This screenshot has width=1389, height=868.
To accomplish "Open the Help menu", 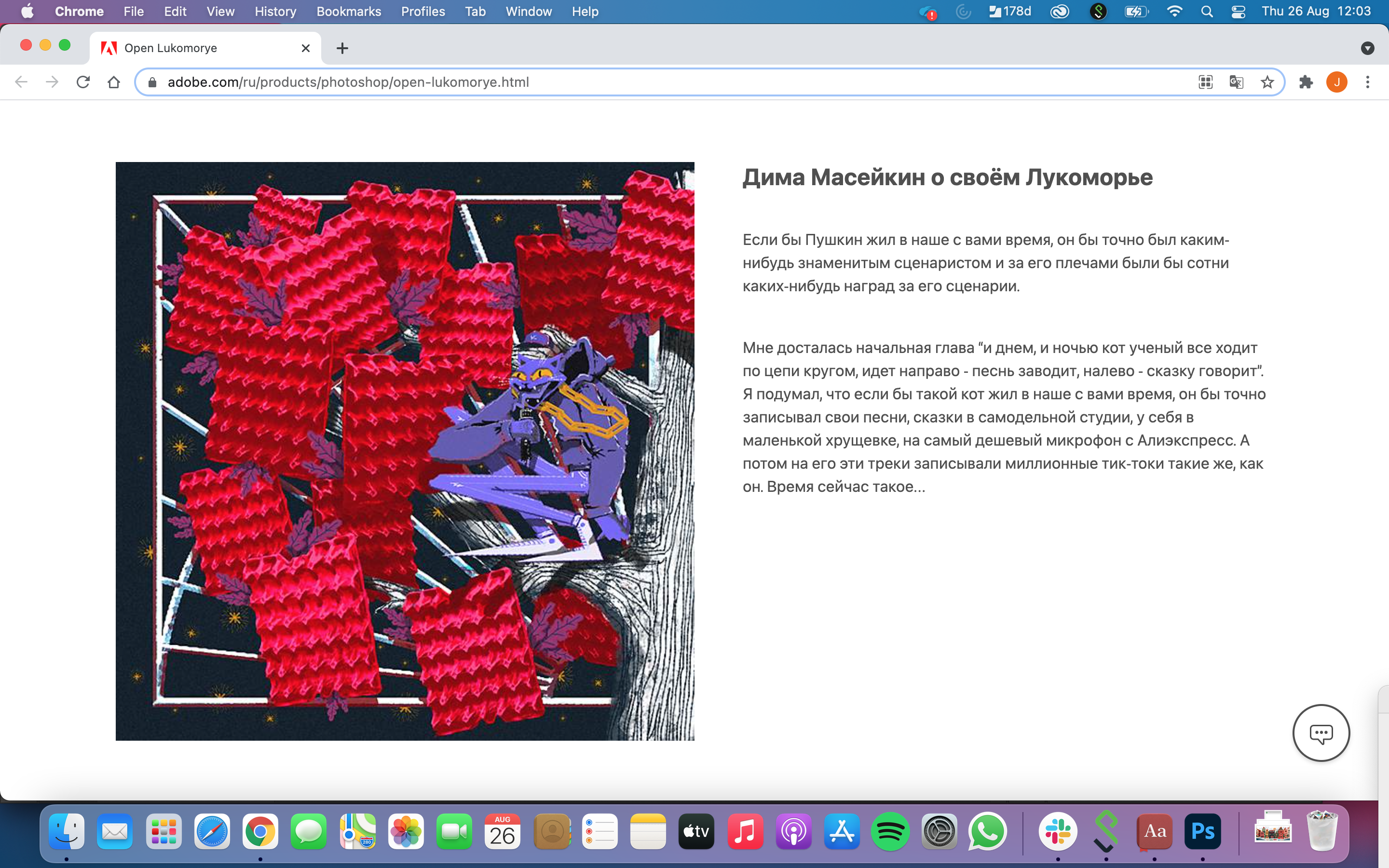I will point(585,12).
